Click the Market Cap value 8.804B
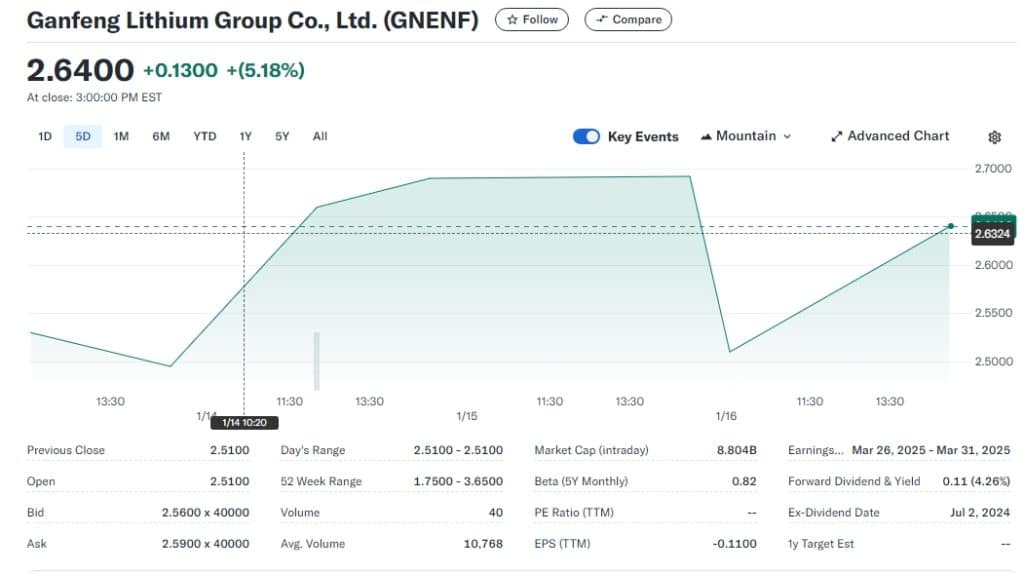 pyautogui.click(x=737, y=450)
